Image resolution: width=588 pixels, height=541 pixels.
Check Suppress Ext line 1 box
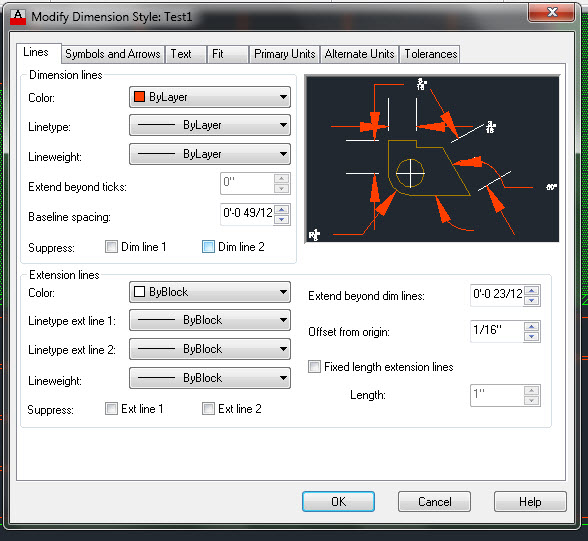click(111, 409)
